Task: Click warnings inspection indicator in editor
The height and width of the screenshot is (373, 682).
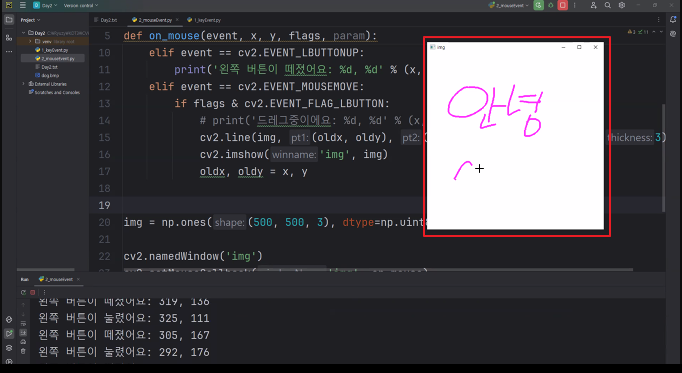Action: coord(639,32)
